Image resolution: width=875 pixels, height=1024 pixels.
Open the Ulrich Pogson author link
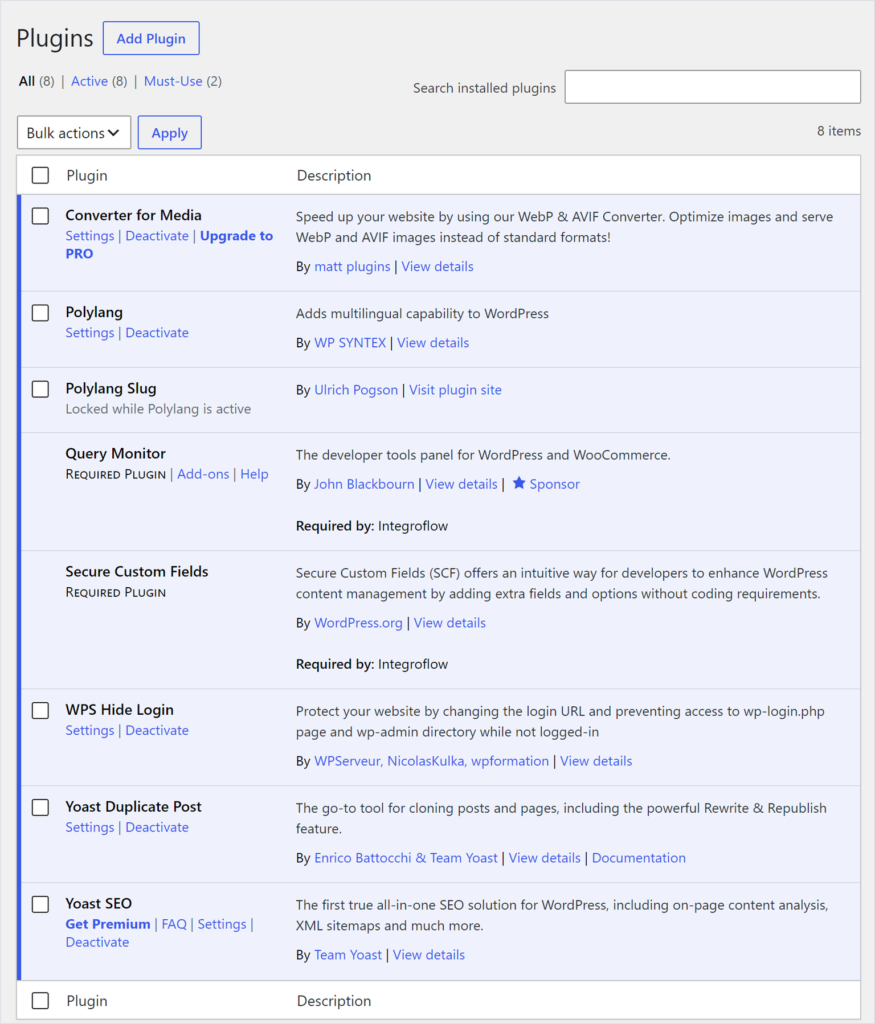(356, 390)
